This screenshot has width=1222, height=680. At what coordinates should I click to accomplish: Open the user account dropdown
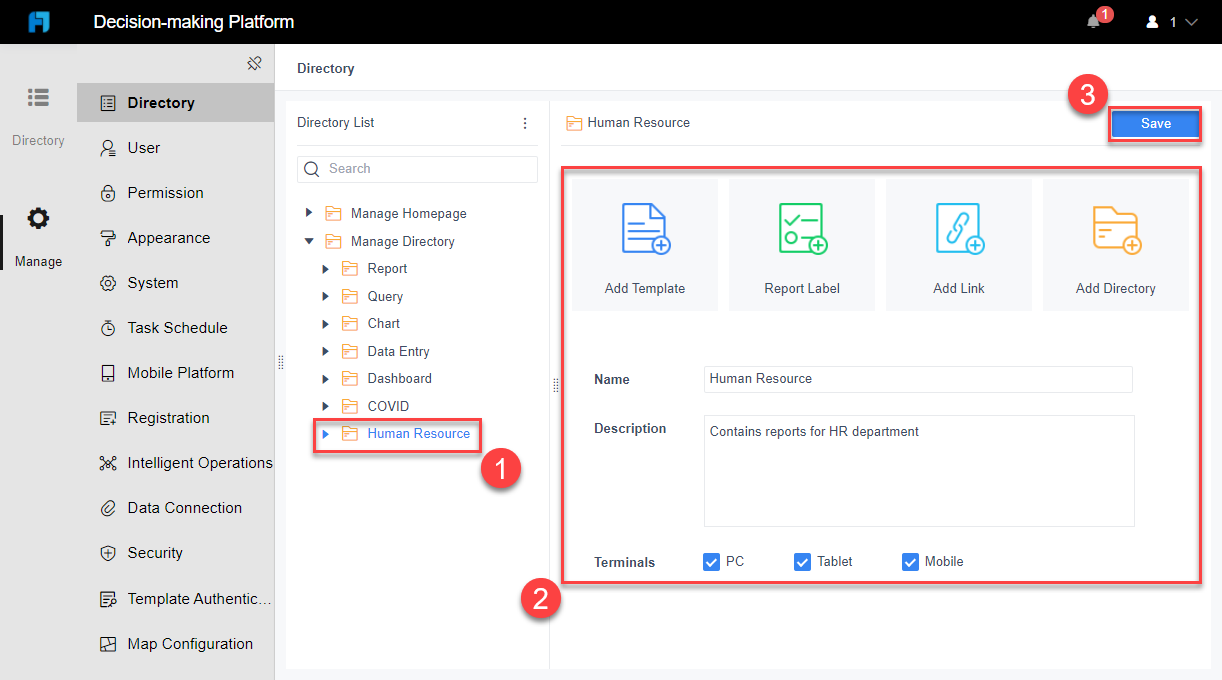[x=1170, y=21]
